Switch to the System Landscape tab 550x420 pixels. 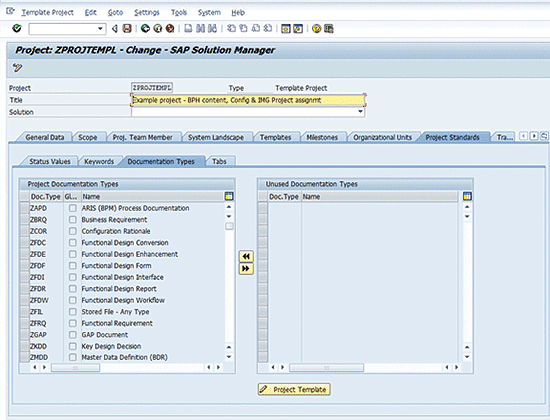click(216, 137)
